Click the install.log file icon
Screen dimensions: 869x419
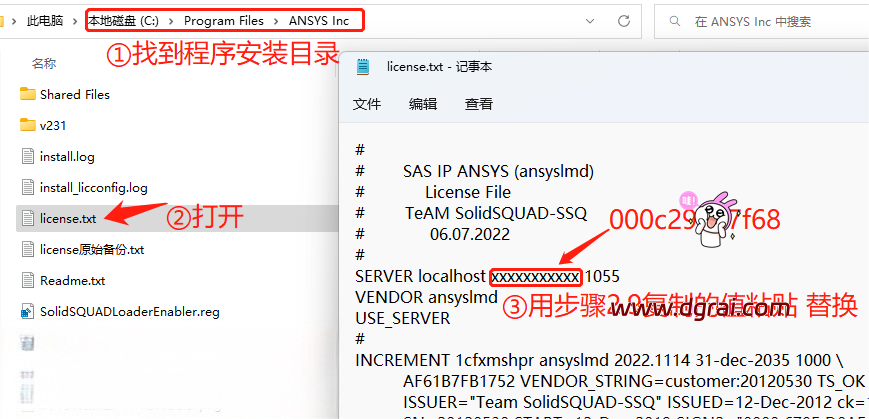click(28, 156)
